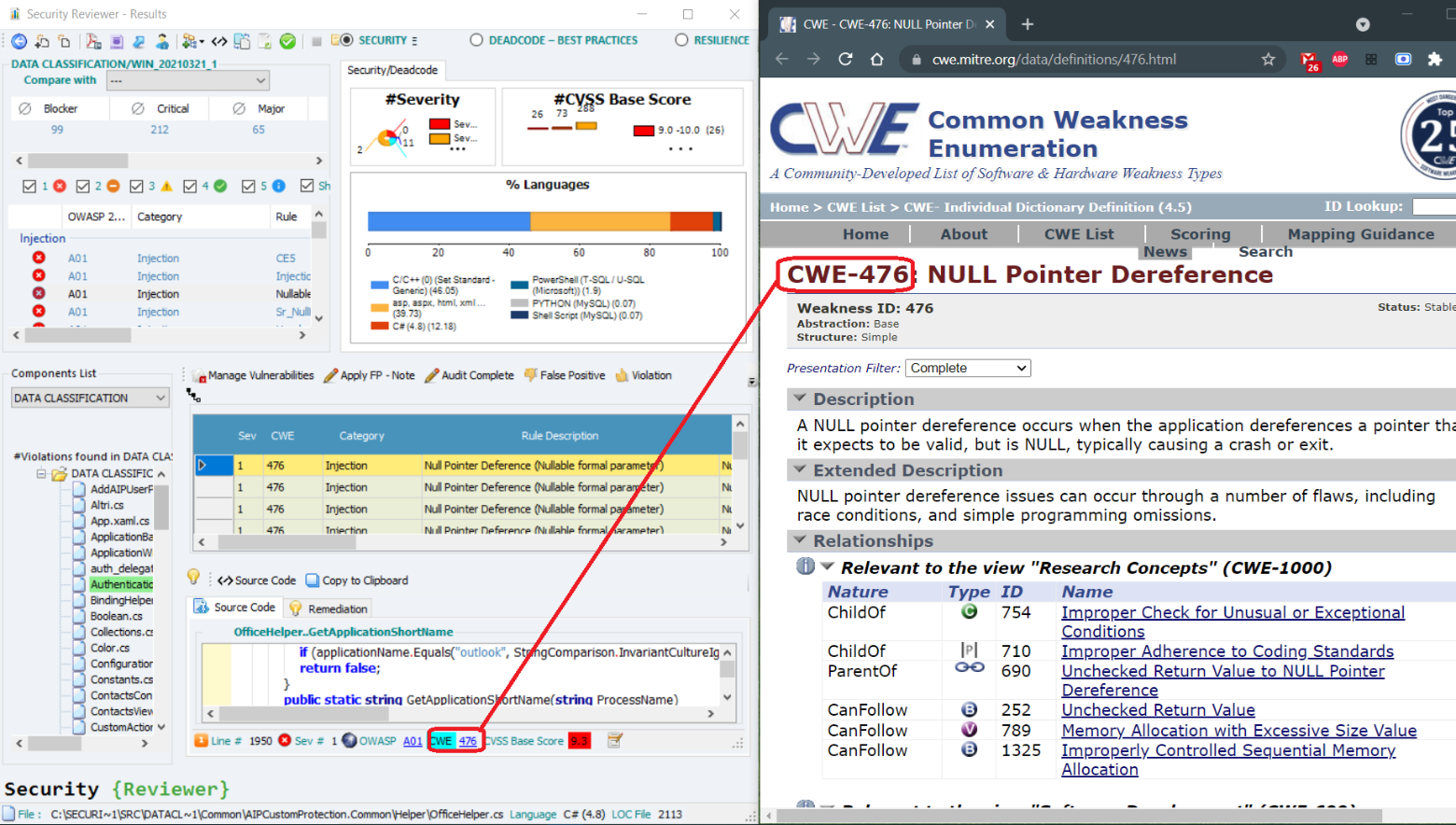This screenshot has height=825, width=1456.
Task: Open Improper Adherence to Coding Standards link
Action: (x=1227, y=651)
